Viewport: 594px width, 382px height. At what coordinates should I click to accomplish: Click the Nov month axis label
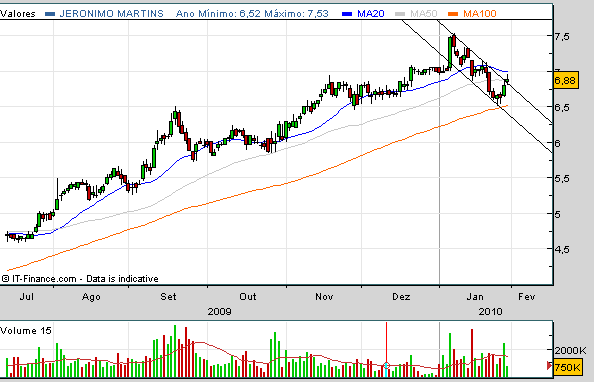click(x=324, y=297)
